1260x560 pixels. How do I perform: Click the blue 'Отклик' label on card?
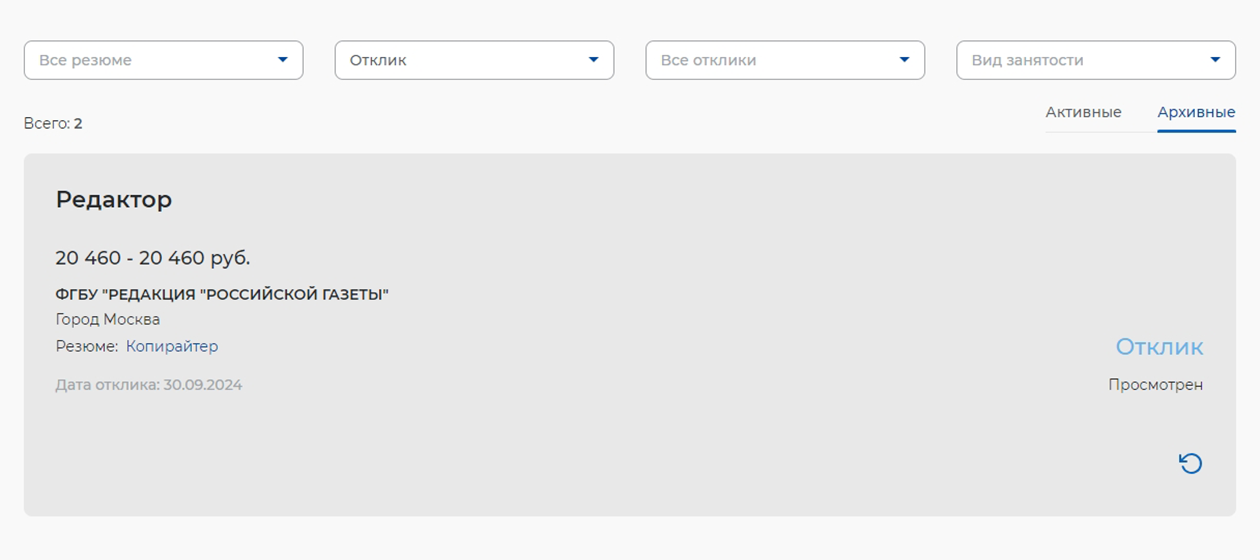pos(1159,346)
